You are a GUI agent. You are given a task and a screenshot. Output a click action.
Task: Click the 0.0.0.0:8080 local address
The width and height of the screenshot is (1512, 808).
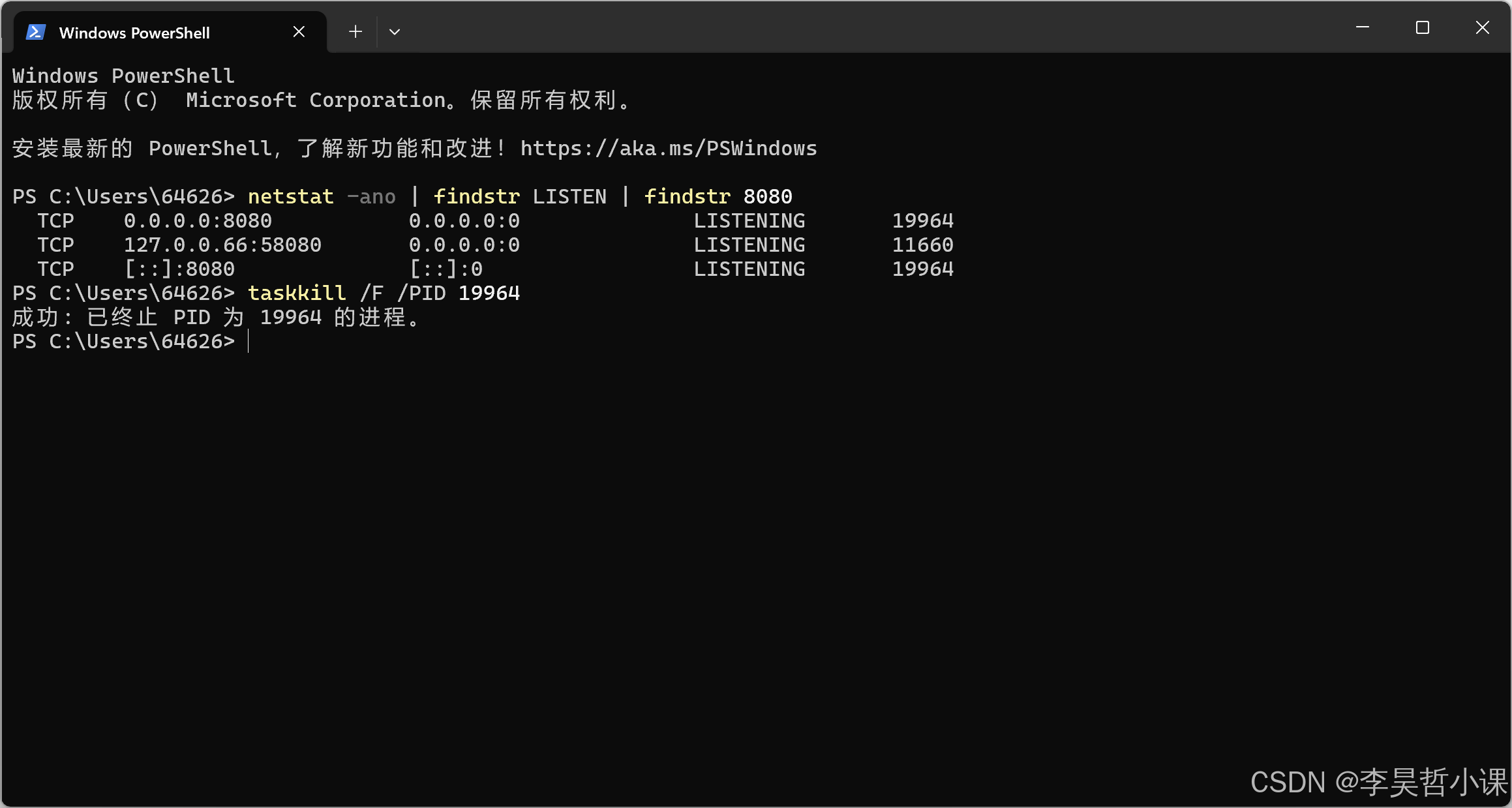[x=198, y=220]
